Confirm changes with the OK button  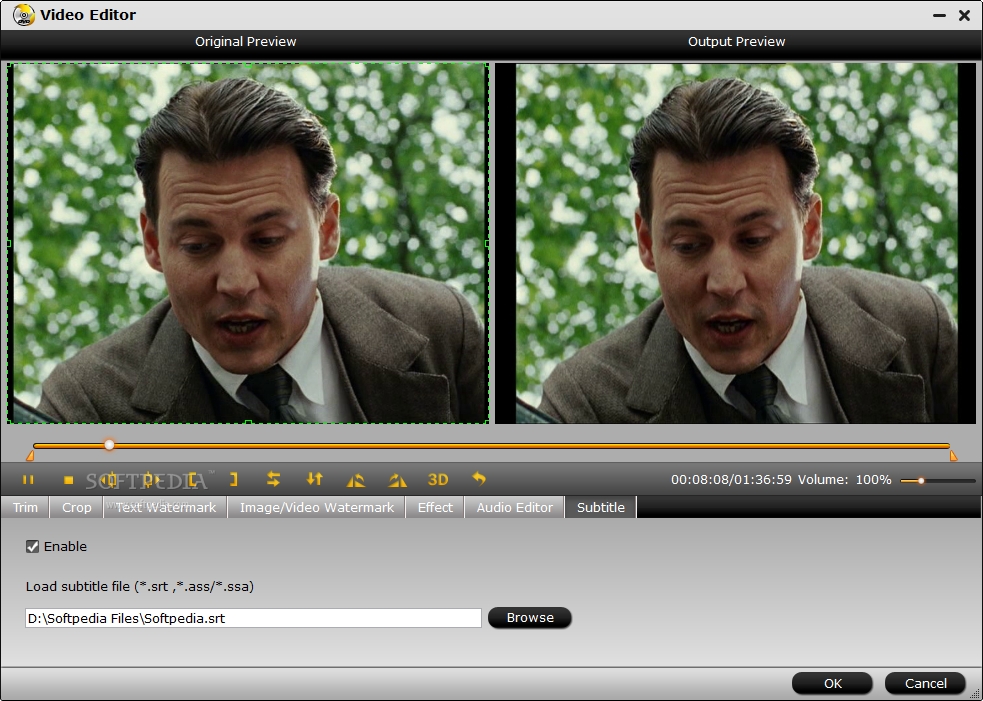pos(833,683)
